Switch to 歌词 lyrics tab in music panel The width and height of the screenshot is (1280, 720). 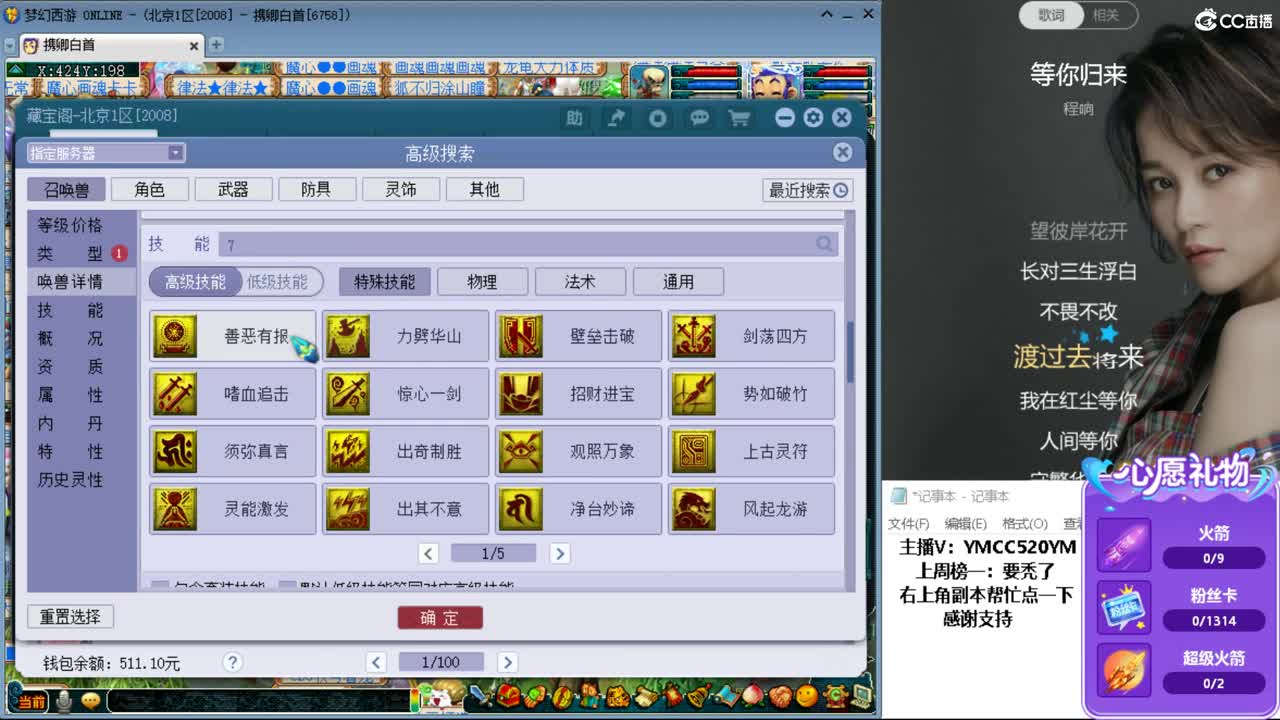coord(1051,15)
